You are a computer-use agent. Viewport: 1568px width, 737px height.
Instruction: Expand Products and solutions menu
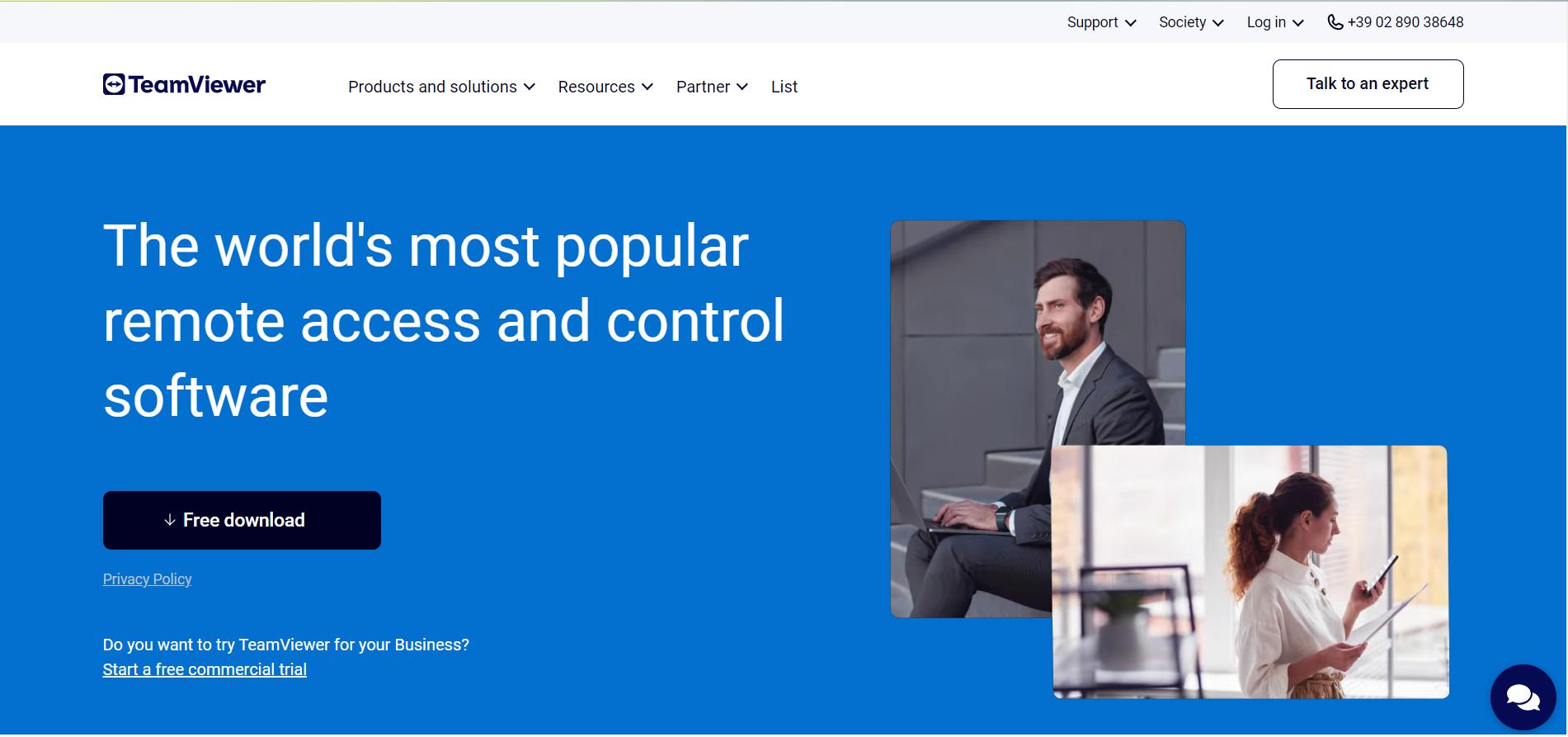[x=440, y=87]
